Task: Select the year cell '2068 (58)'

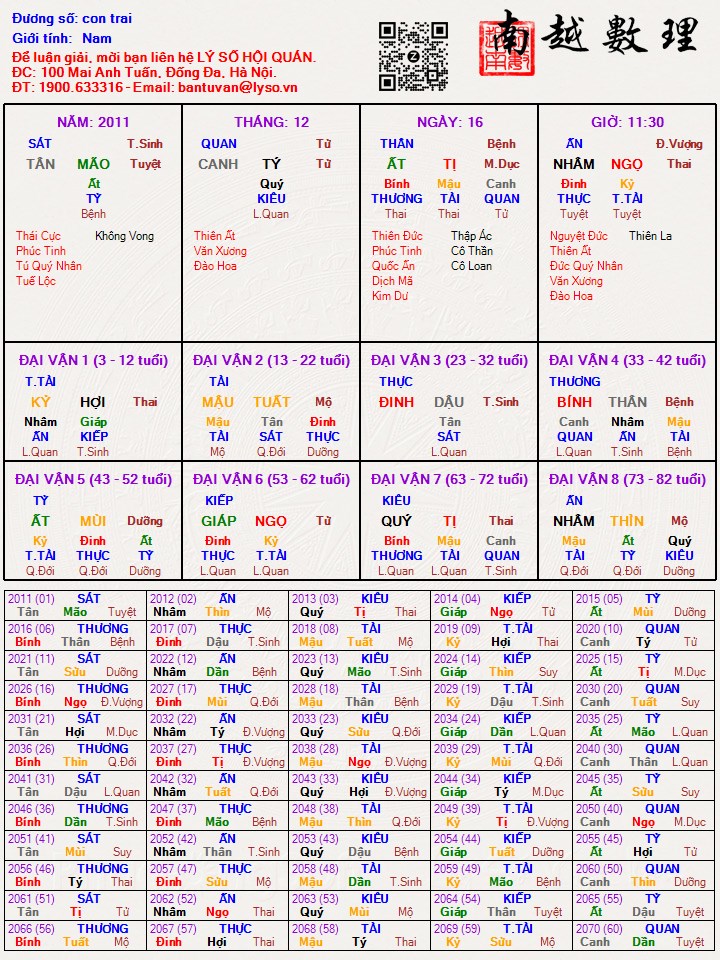Action: pyautogui.click(x=359, y=936)
